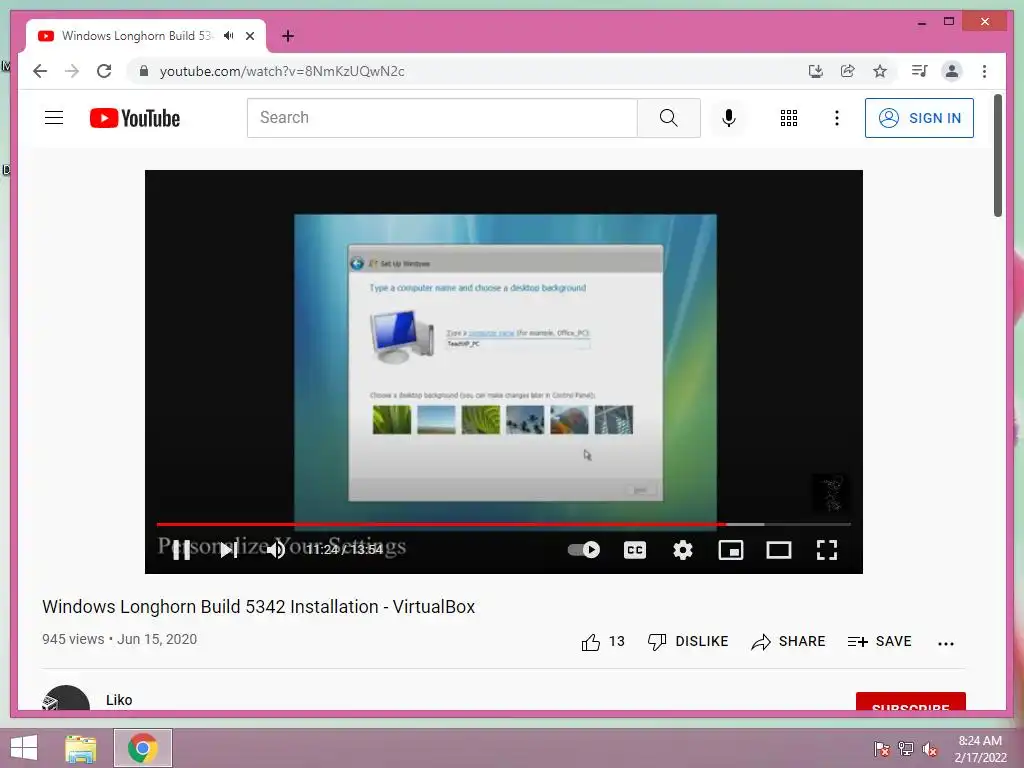
Task: Close the Windows Longhorn Build tab
Action: [x=250, y=36]
